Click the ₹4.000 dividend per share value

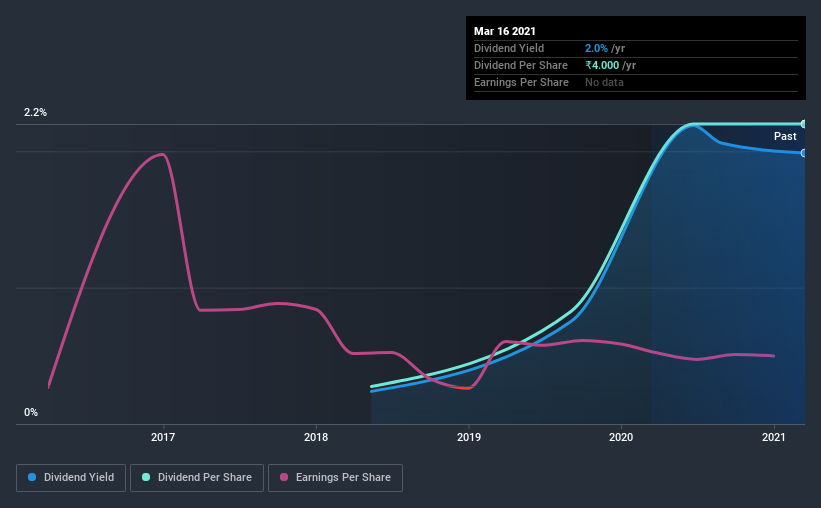(x=602, y=65)
